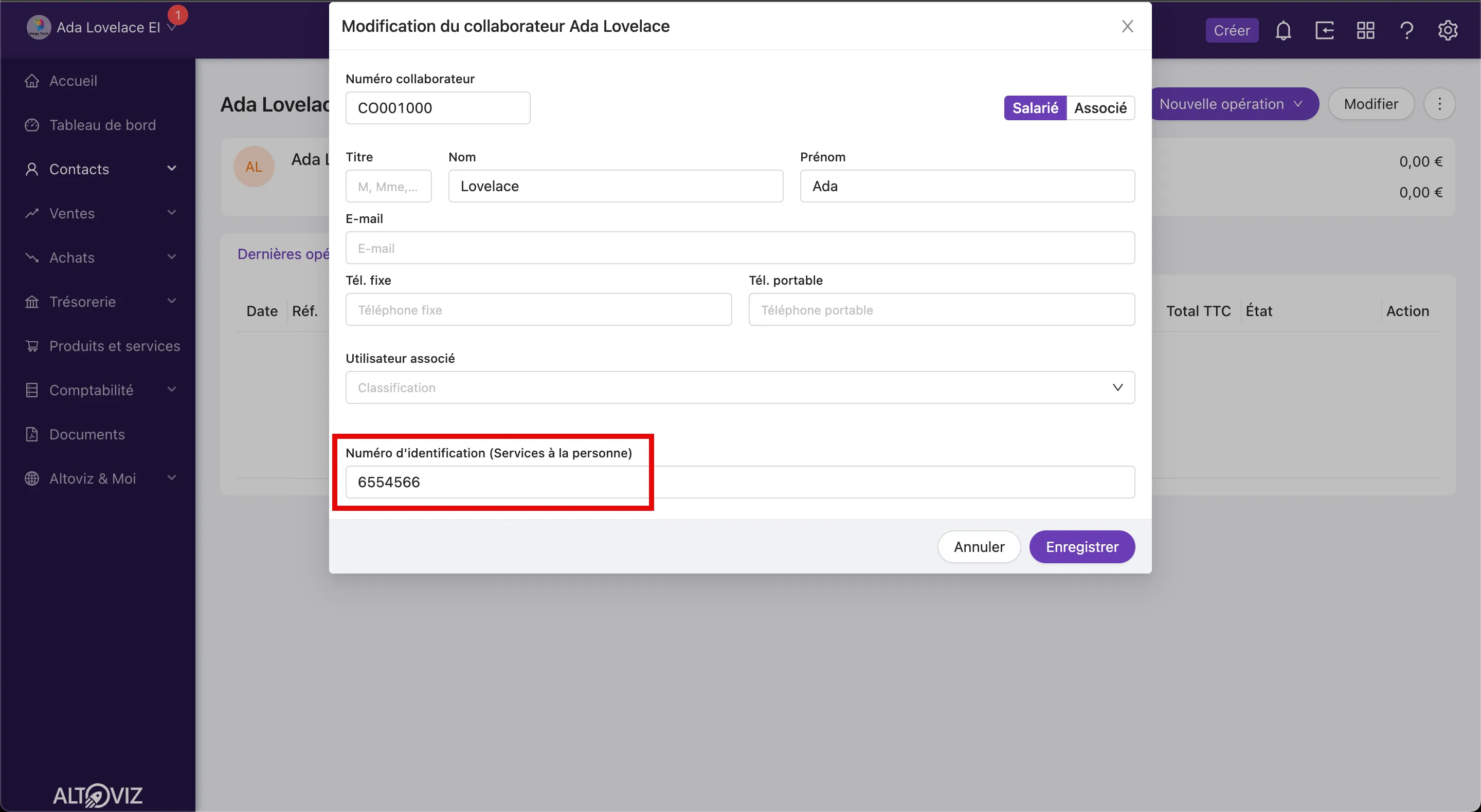The image size is (1481, 812).
Task: Expand the Trésorerie submenu
Action: pos(171,301)
